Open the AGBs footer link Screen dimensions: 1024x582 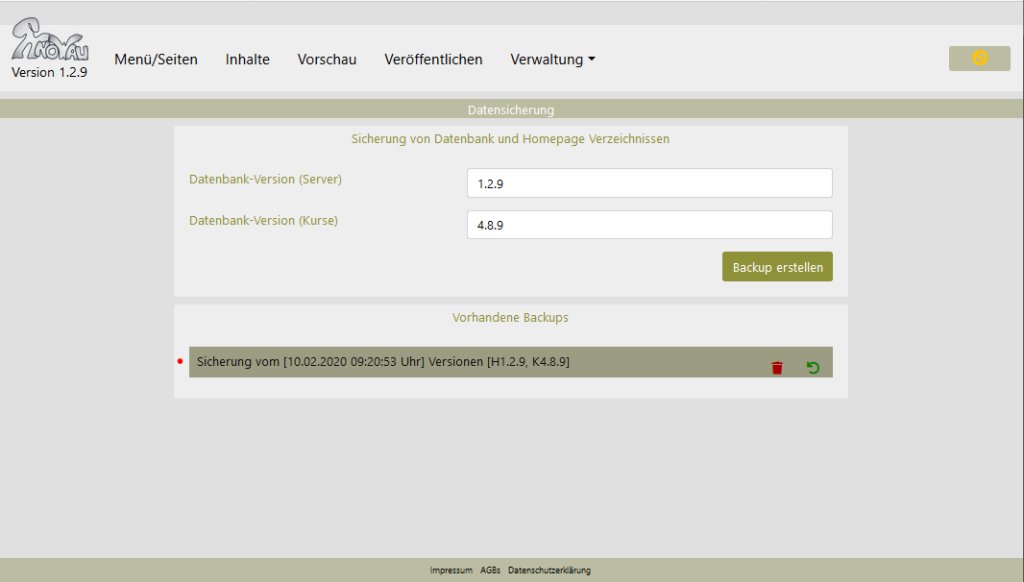(490, 571)
